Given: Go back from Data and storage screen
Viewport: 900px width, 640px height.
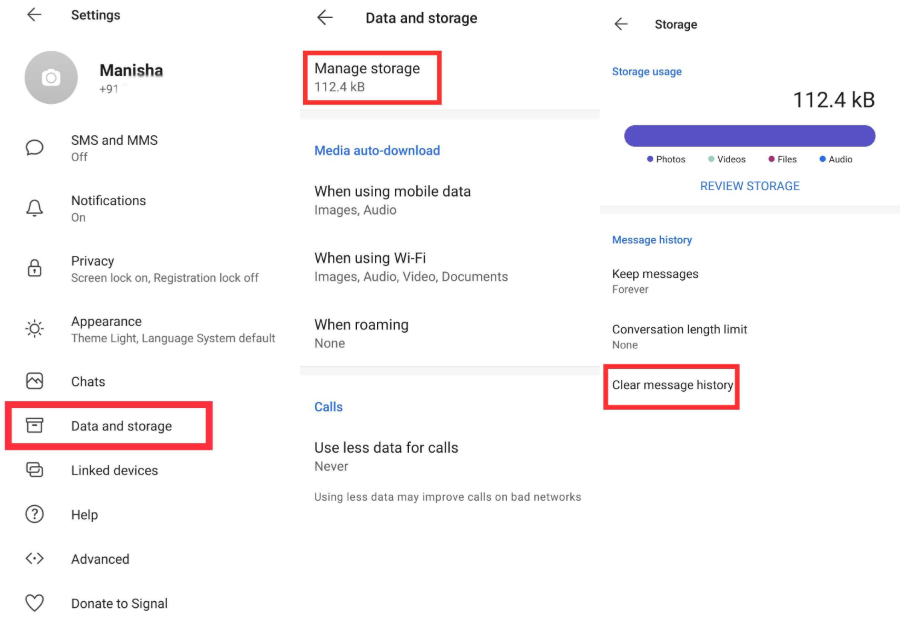Looking at the screenshot, I should pyautogui.click(x=324, y=18).
